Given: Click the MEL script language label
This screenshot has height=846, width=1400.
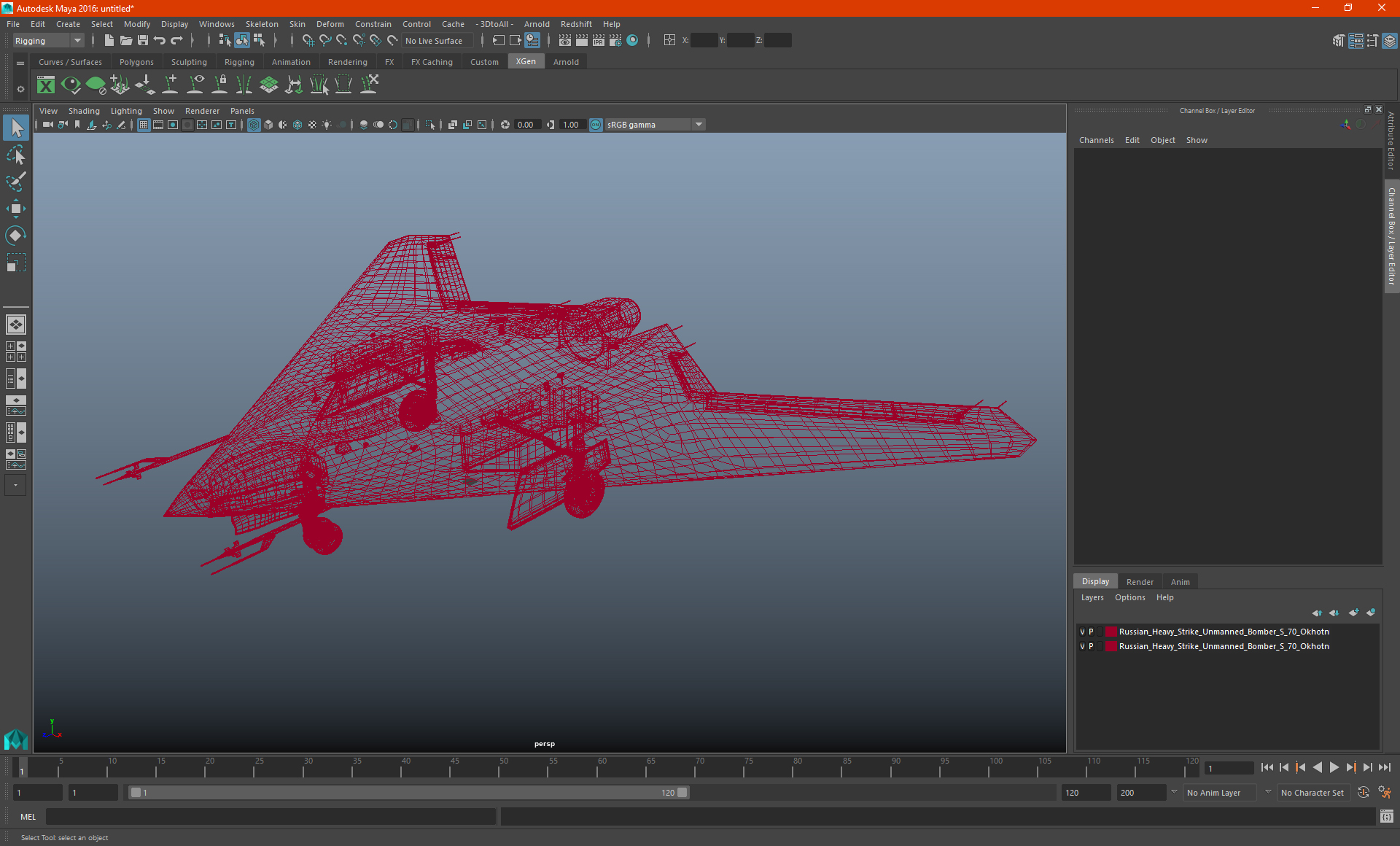Looking at the screenshot, I should pyautogui.click(x=28, y=817).
